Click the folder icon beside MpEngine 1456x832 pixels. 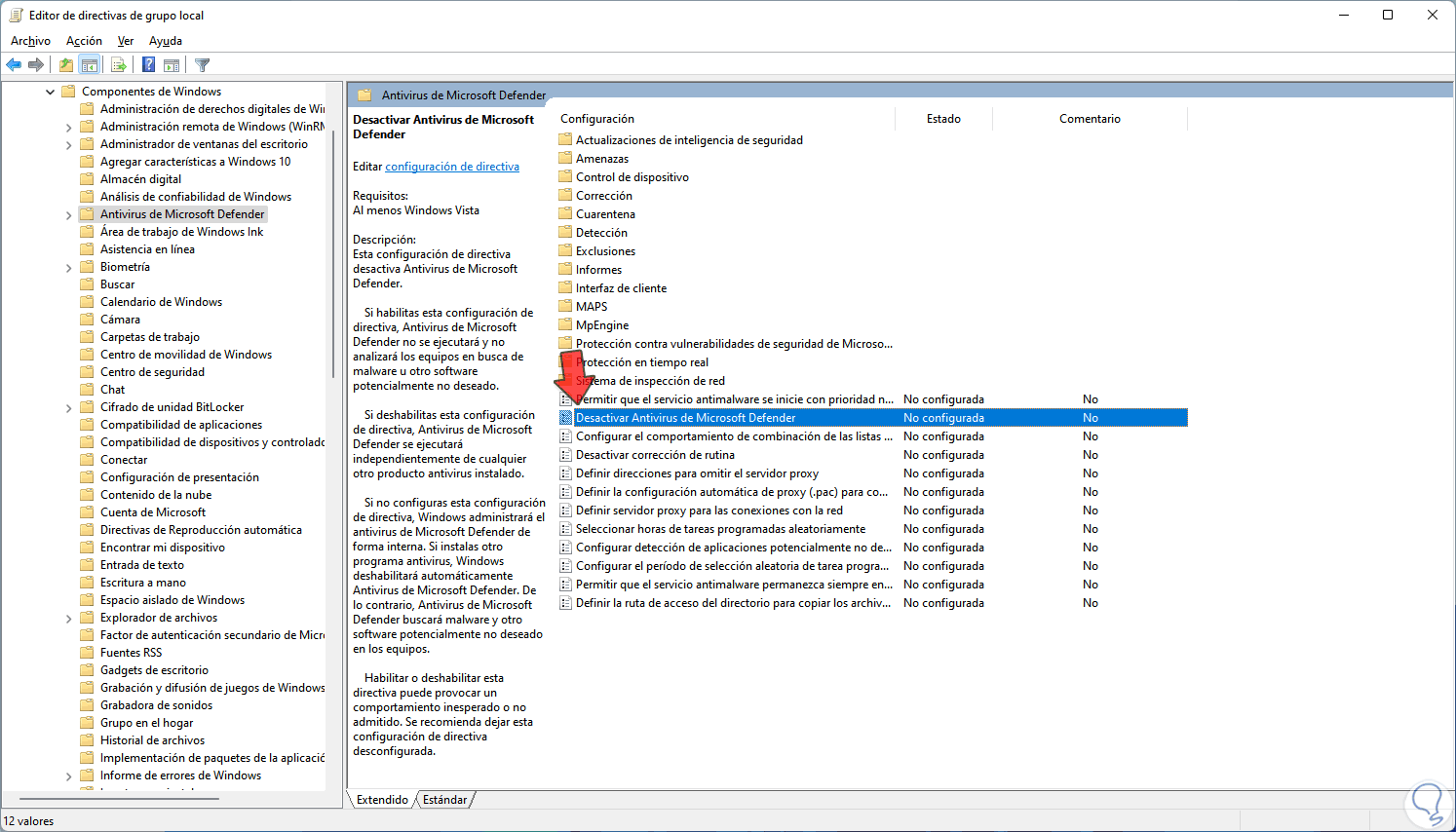point(565,325)
